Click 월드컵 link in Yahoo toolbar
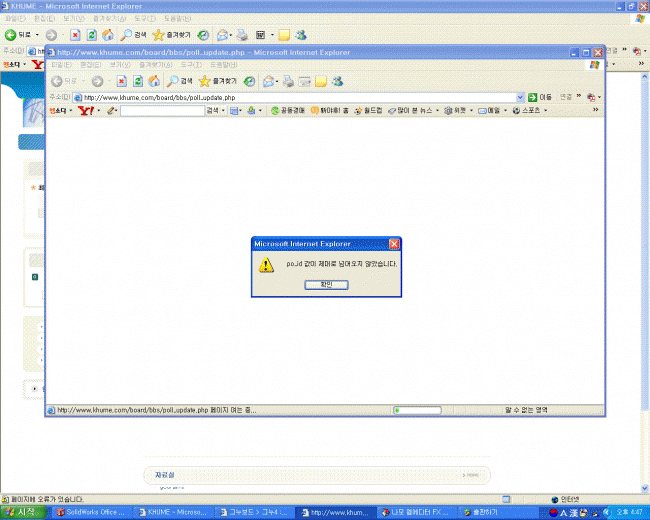 click(x=369, y=111)
